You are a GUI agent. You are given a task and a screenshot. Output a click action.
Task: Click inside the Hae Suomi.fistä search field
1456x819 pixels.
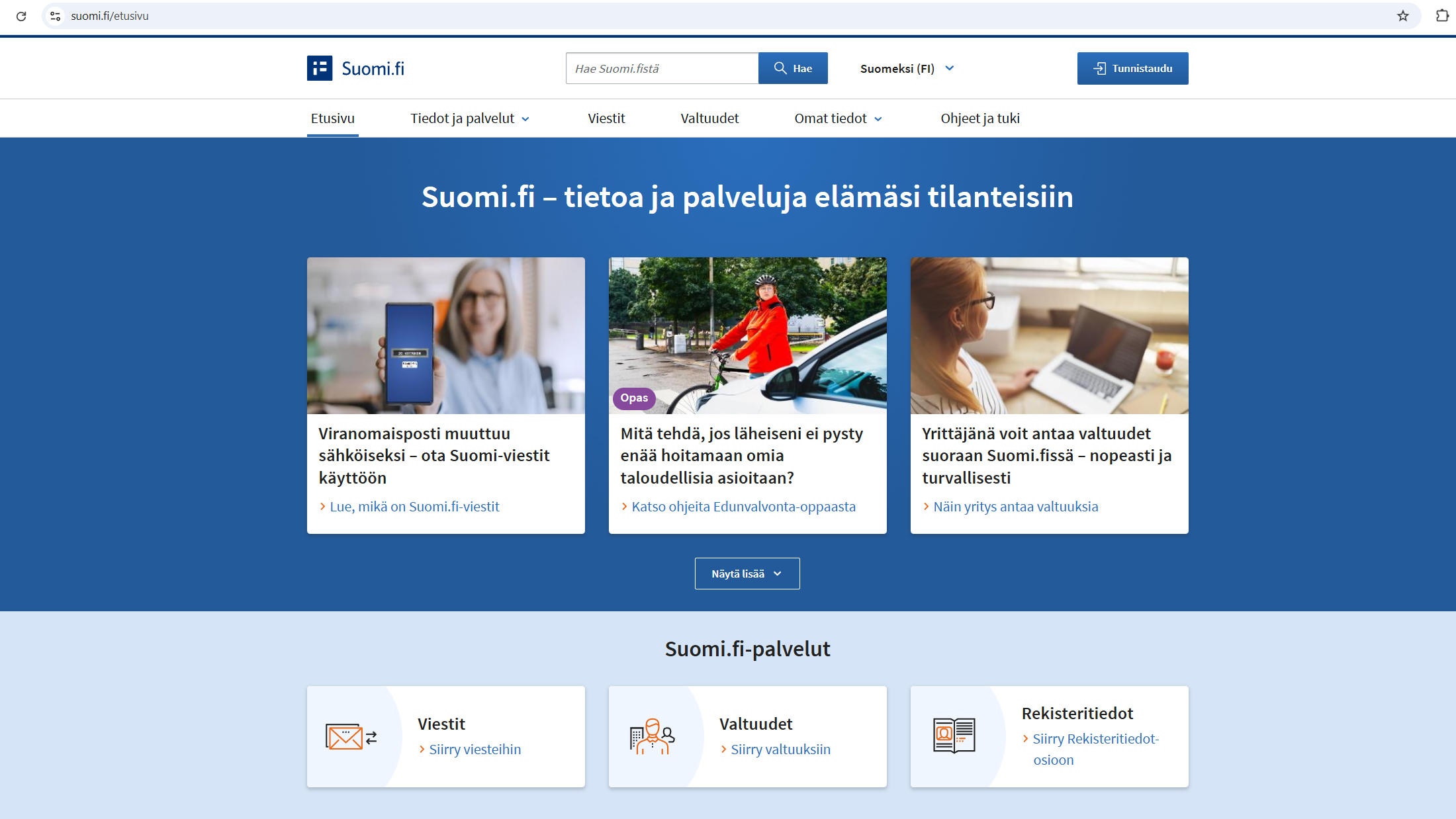pos(661,67)
